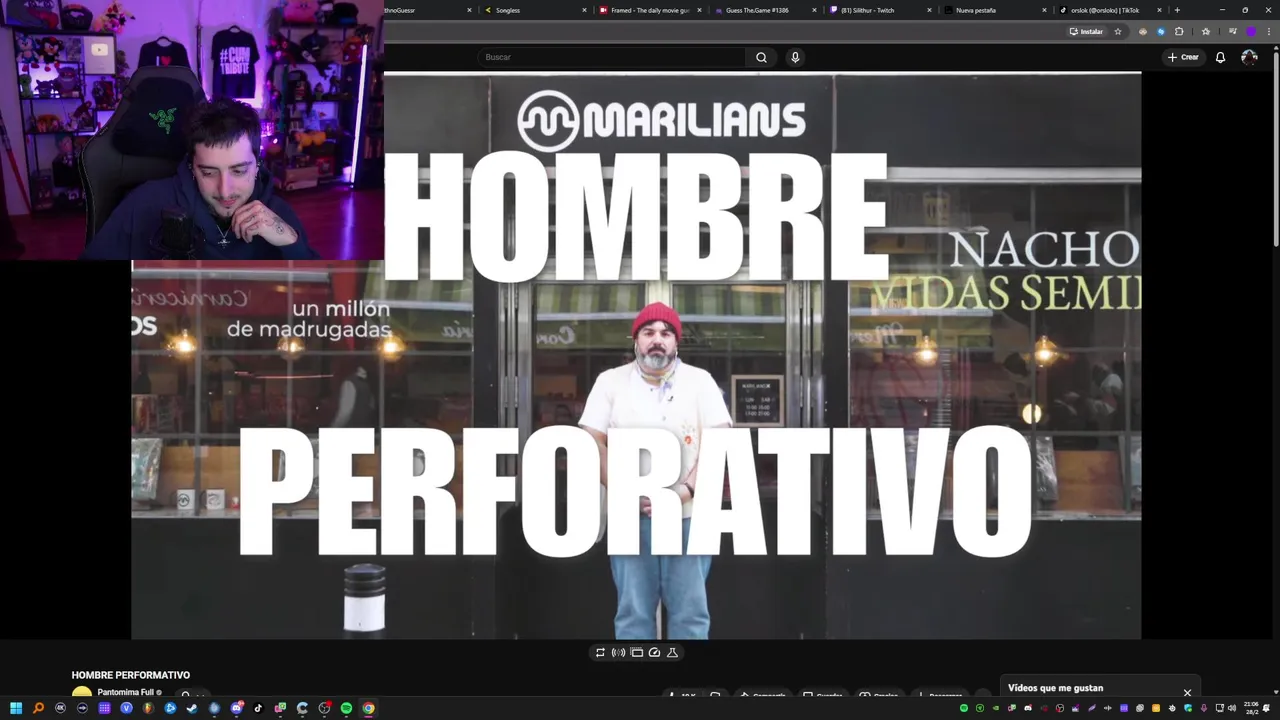Open Spotify from the taskbar
This screenshot has height=720, width=1280.
[346, 708]
